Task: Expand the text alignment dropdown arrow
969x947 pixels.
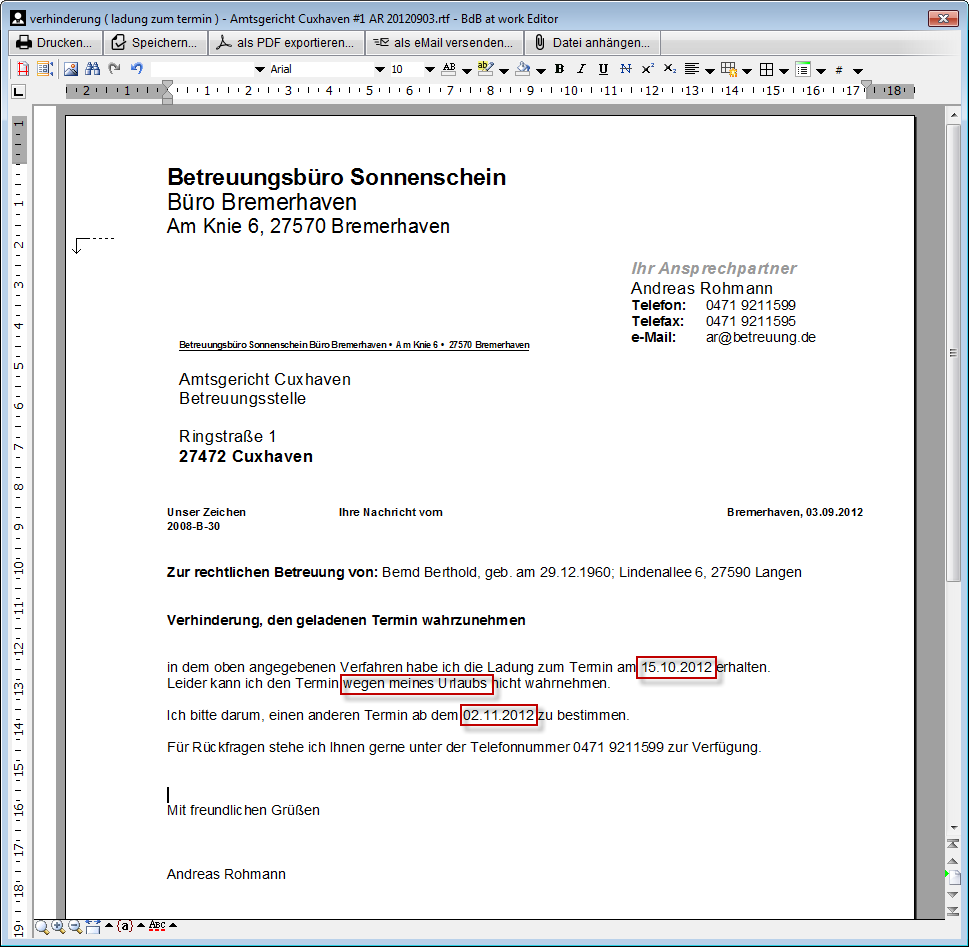Action: [709, 70]
